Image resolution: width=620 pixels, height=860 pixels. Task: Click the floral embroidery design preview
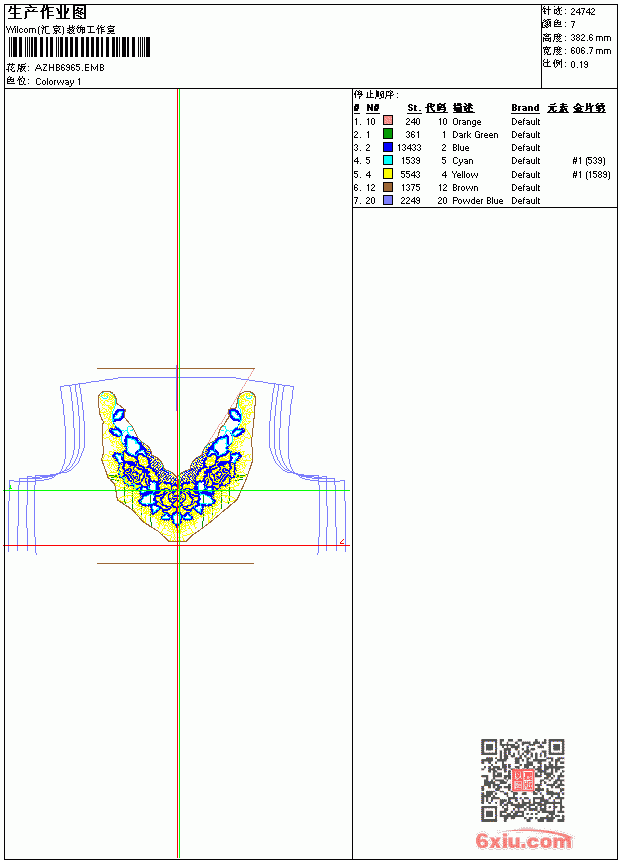pyautogui.click(x=177, y=466)
